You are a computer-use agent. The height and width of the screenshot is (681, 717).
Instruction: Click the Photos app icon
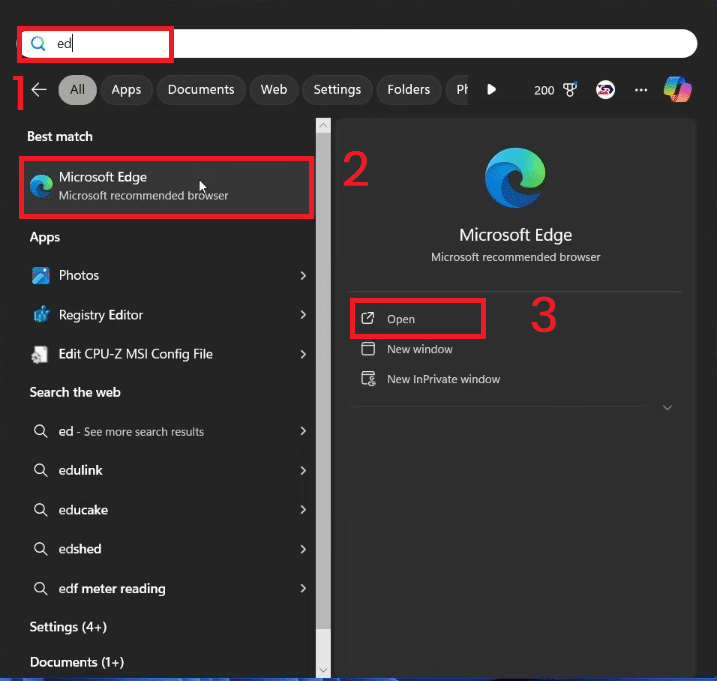point(41,275)
